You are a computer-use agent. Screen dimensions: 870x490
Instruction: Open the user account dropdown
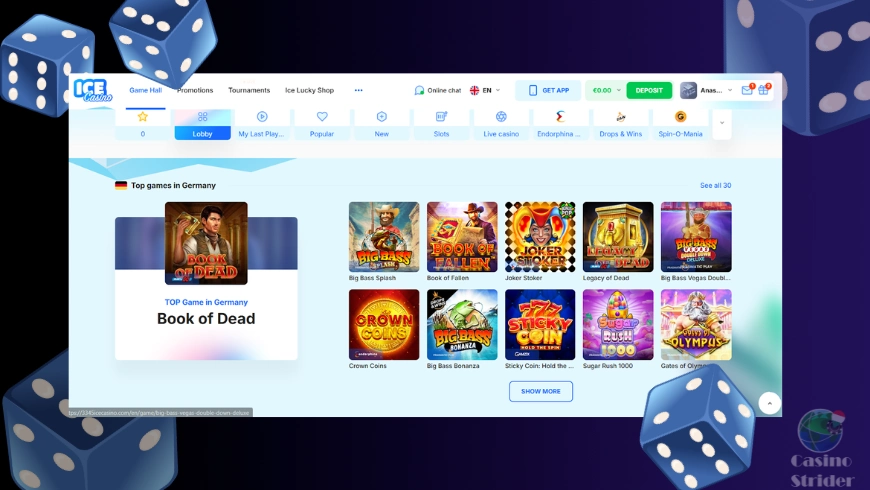point(707,90)
